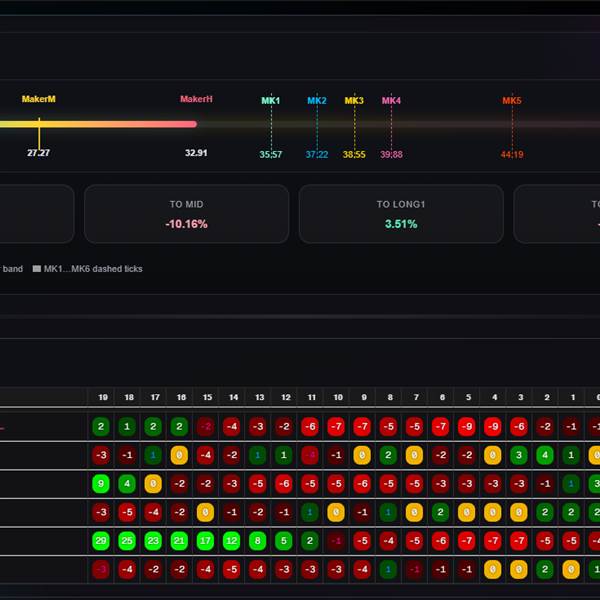Click the bright green 23 cell
The width and height of the screenshot is (600, 600).
(x=153, y=541)
